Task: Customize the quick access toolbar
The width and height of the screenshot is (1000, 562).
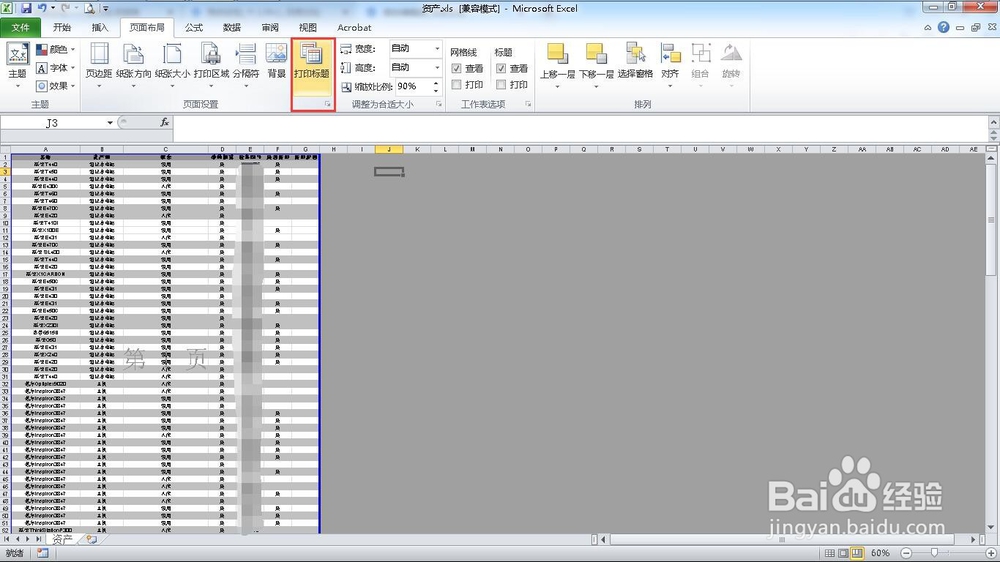Action: 105,9
